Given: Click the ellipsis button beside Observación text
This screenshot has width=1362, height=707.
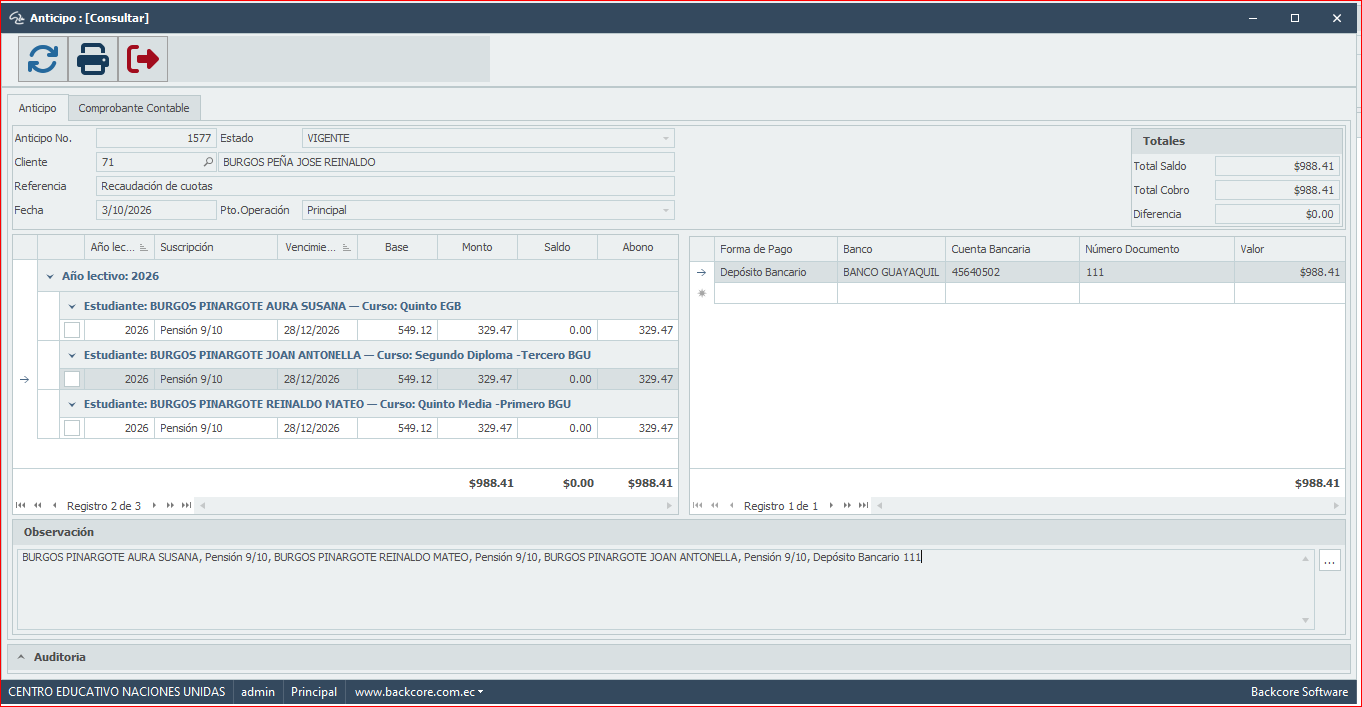Looking at the screenshot, I should pos(1330,561).
